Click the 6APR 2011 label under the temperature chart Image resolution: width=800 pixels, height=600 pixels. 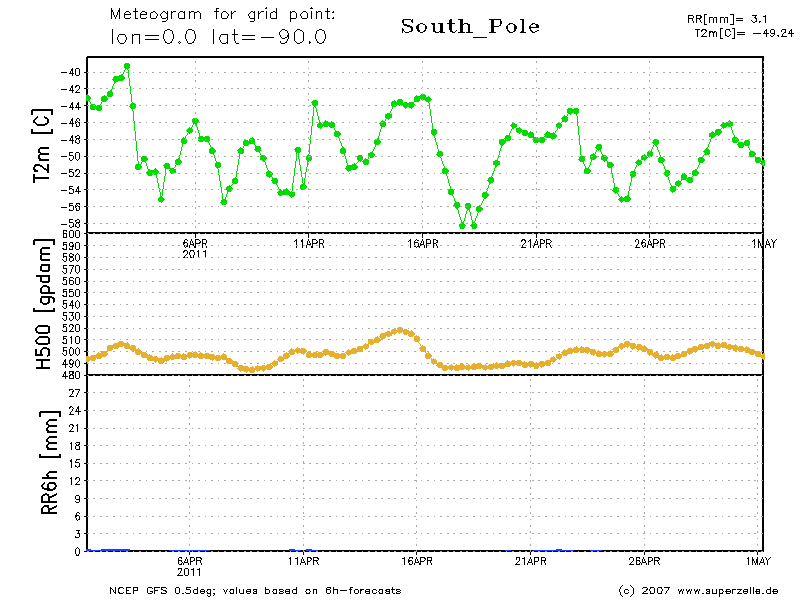pos(195,248)
